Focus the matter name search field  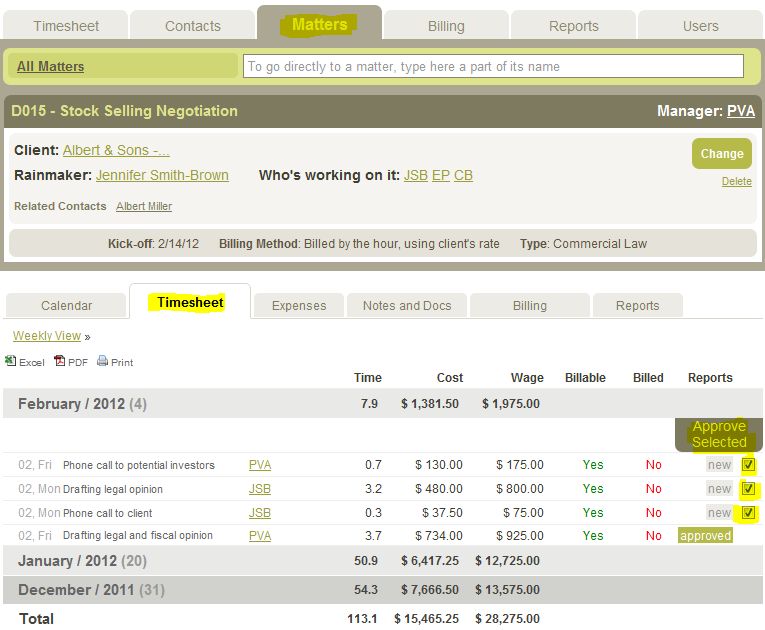[493, 66]
